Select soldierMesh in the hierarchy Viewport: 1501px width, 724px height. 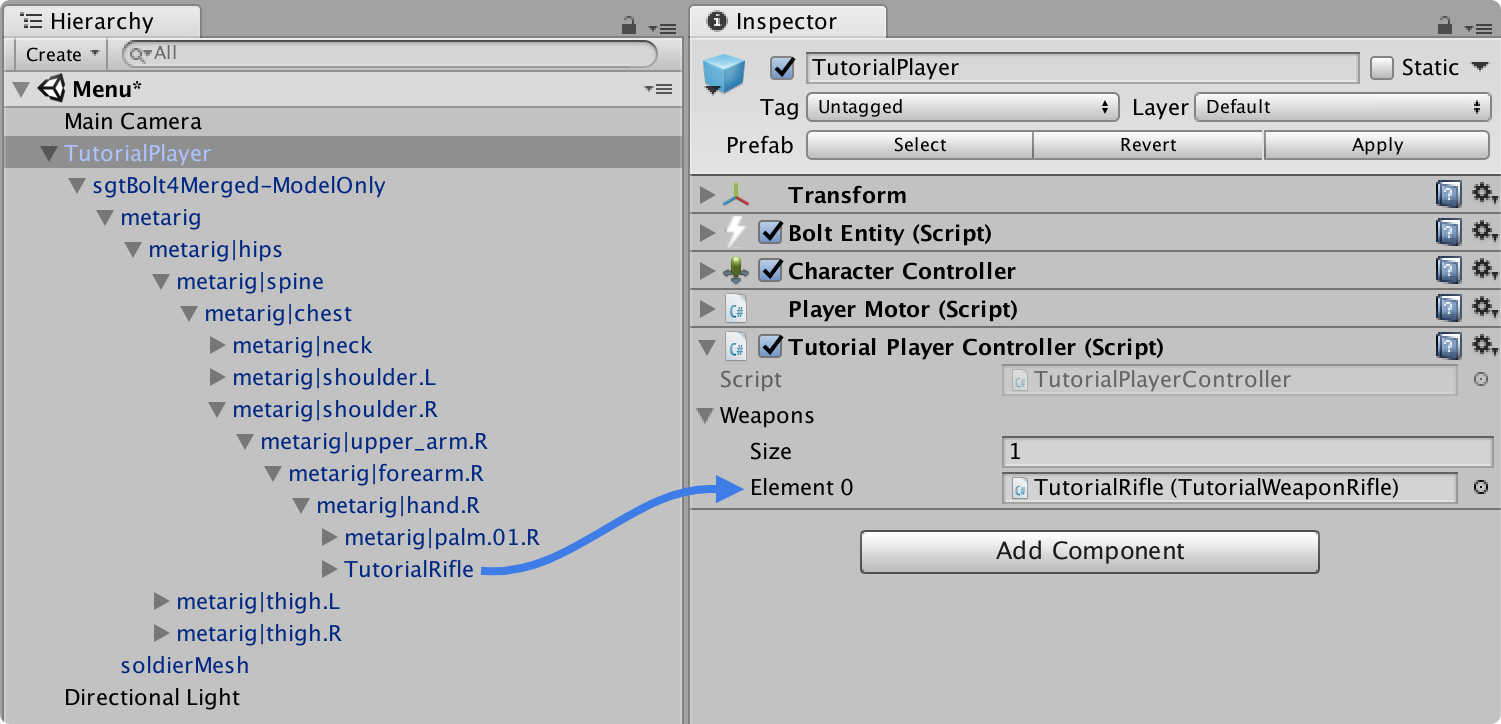185,666
